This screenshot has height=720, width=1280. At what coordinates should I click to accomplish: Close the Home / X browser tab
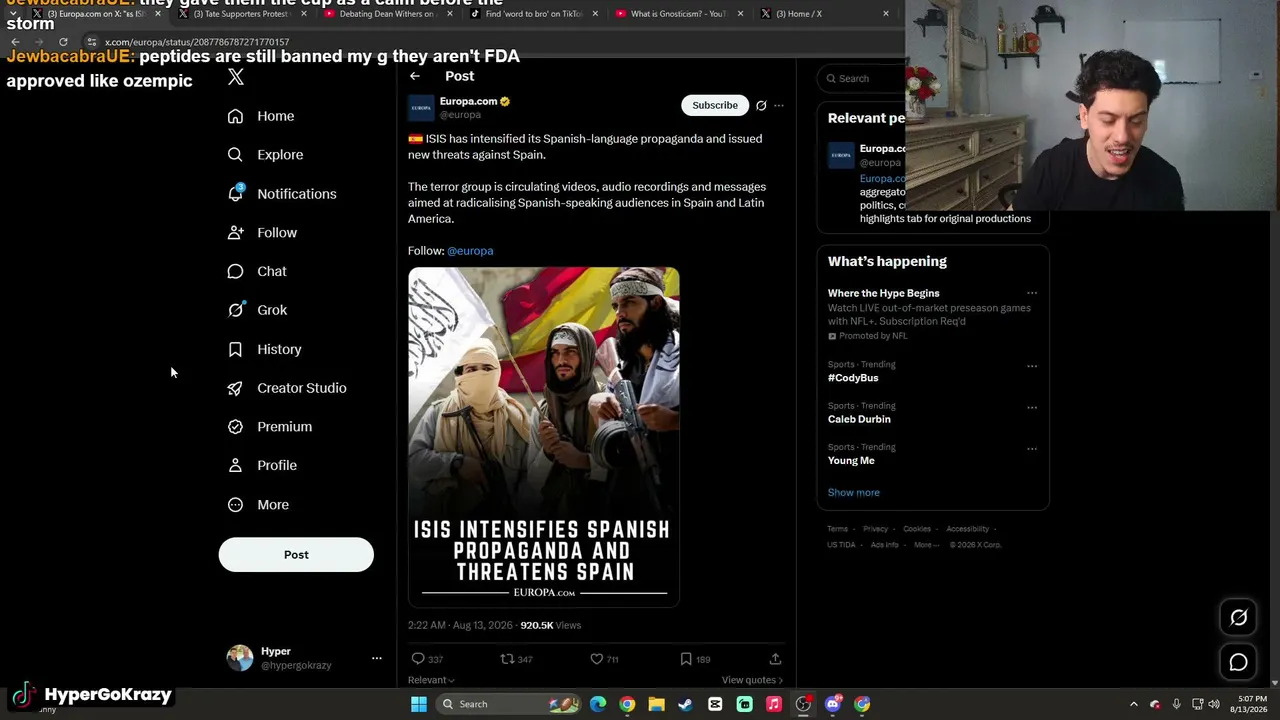click(885, 14)
